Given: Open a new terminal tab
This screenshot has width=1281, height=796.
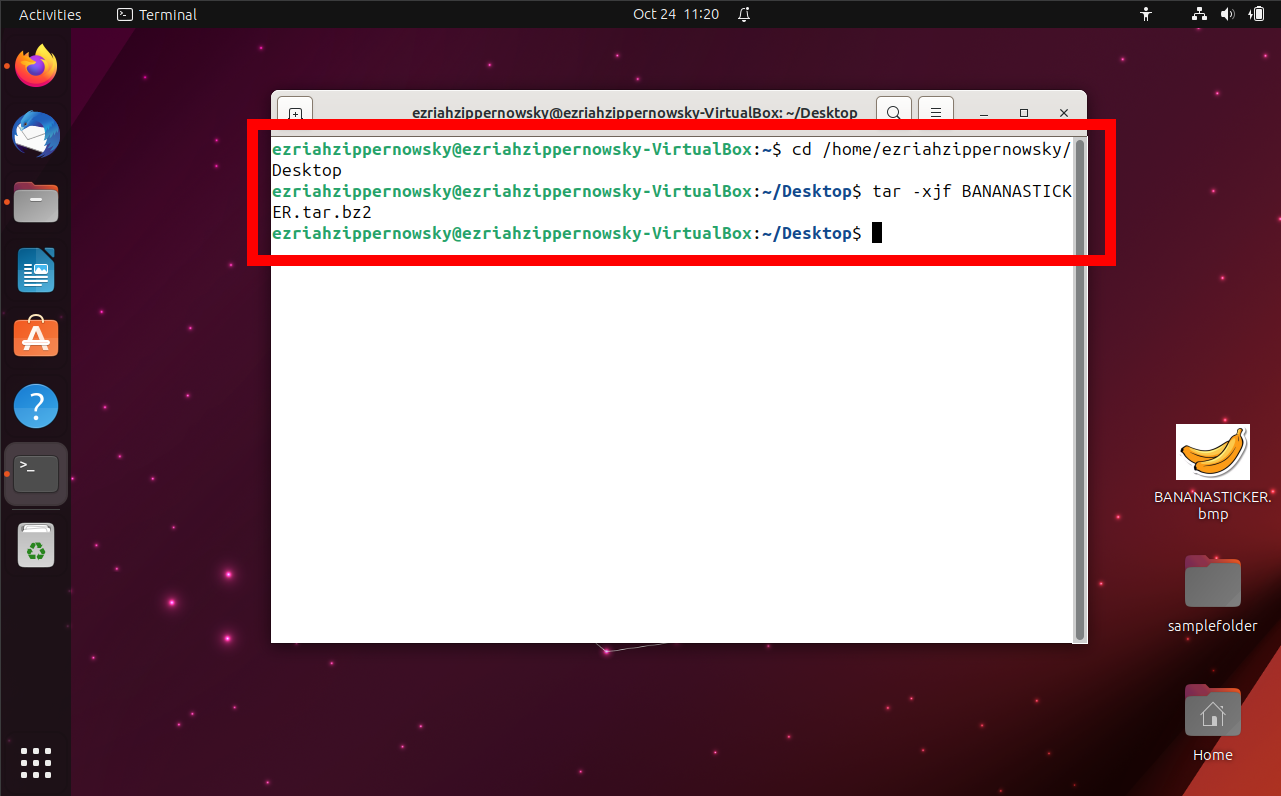Looking at the screenshot, I should (294, 112).
